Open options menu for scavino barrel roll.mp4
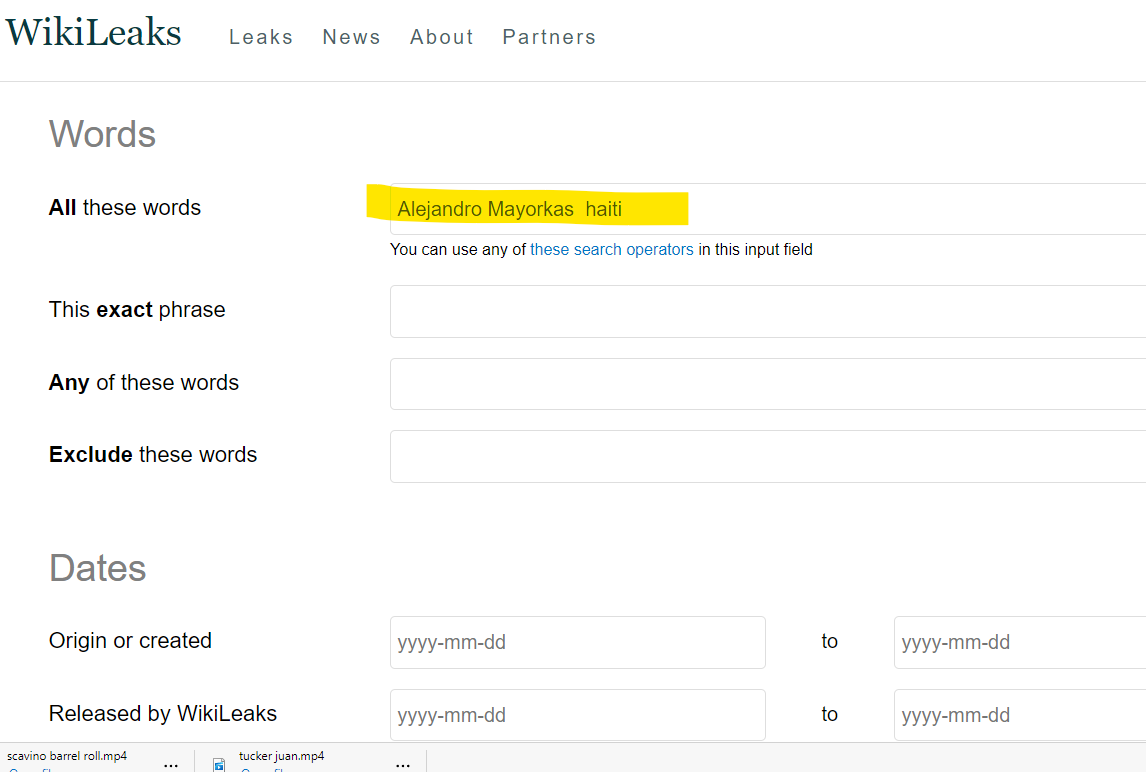The width and height of the screenshot is (1146, 772). (171, 765)
